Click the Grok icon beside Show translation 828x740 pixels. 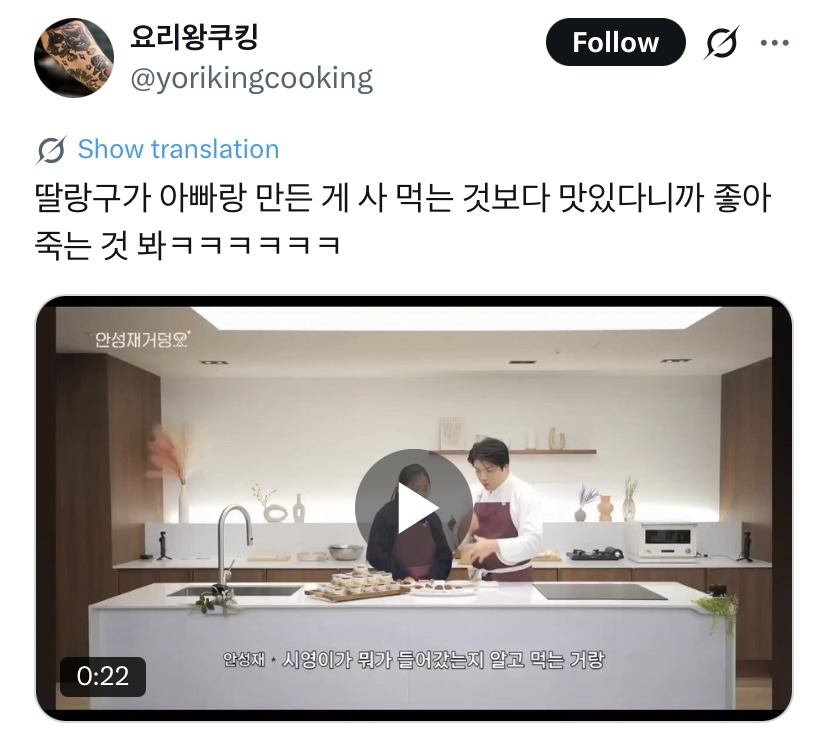coord(51,149)
